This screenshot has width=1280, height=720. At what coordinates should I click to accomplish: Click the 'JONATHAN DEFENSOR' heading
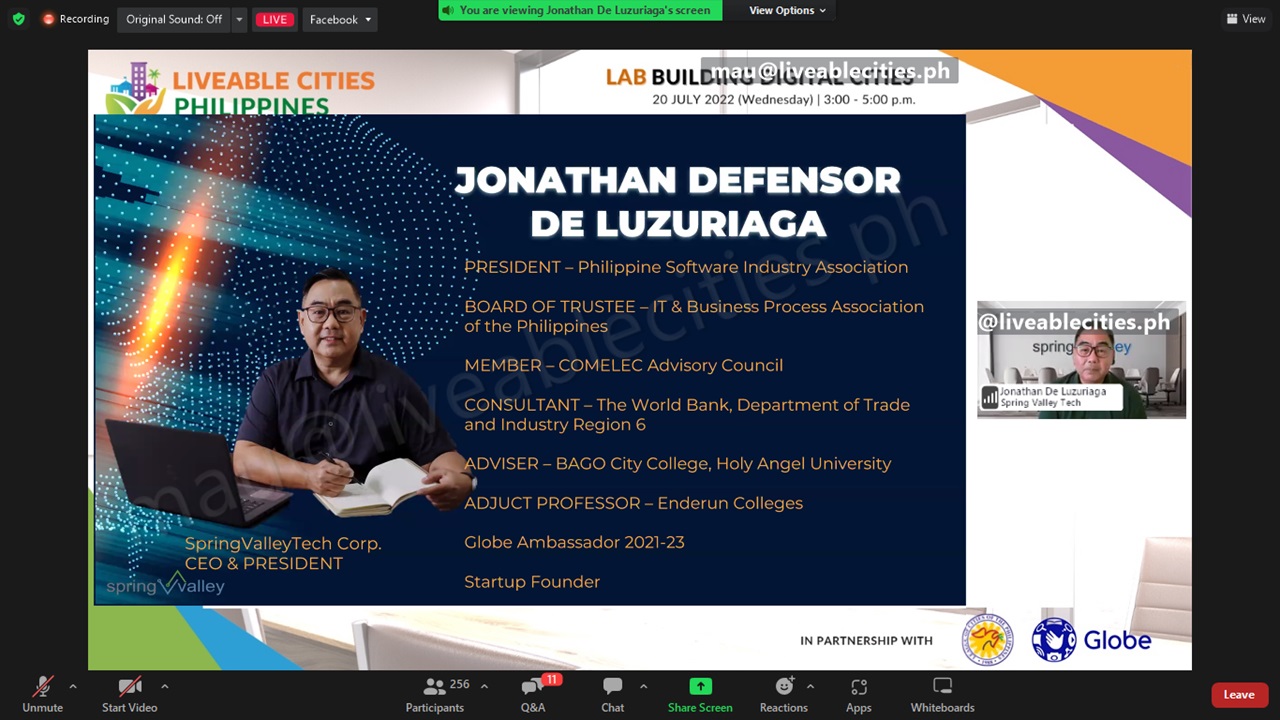coord(678,180)
